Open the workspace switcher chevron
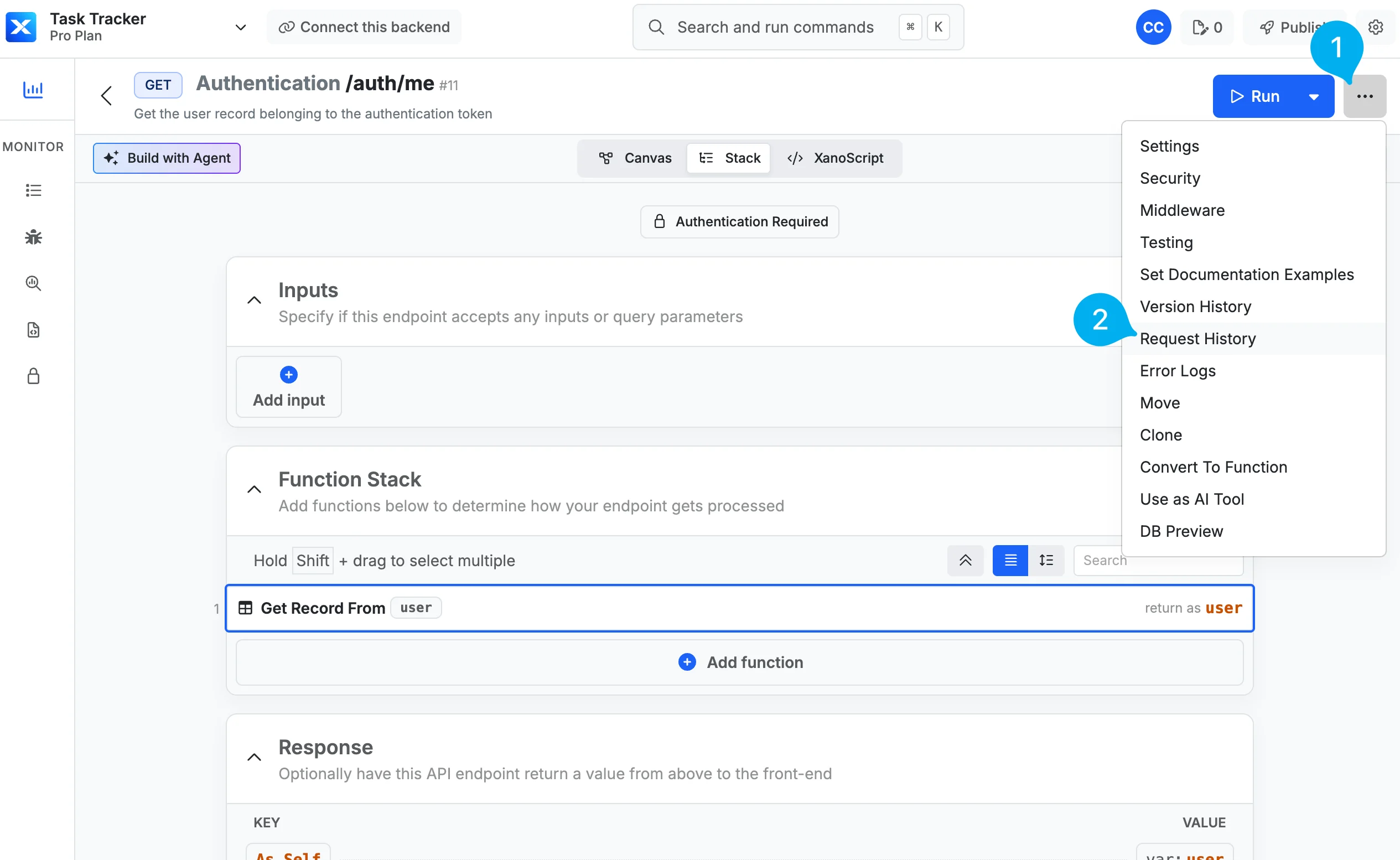Image resolution: width=1400 pixels, height=860 pixels. click(x=241, y=27)
